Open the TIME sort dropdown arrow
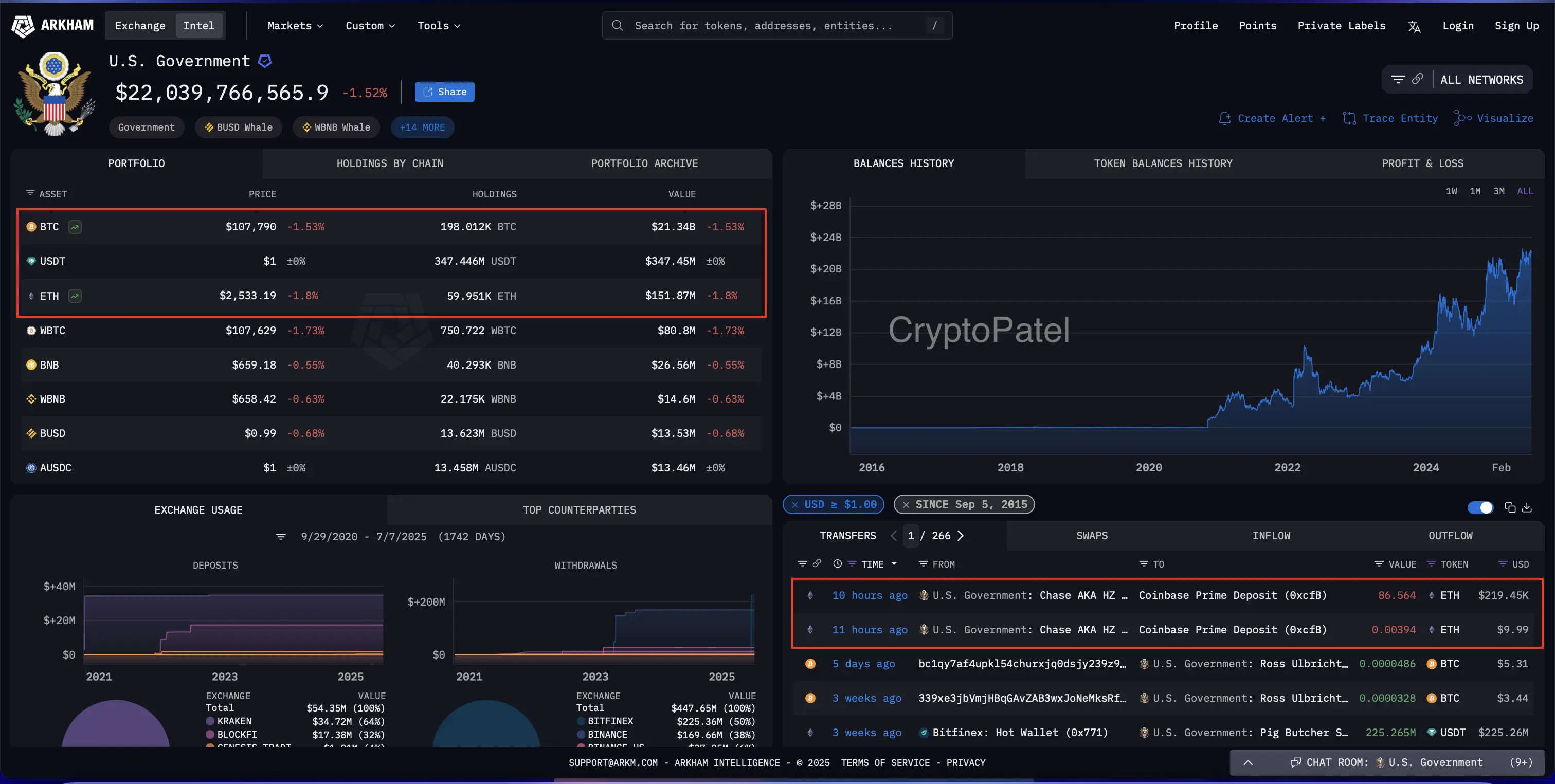 pos(894,563)
